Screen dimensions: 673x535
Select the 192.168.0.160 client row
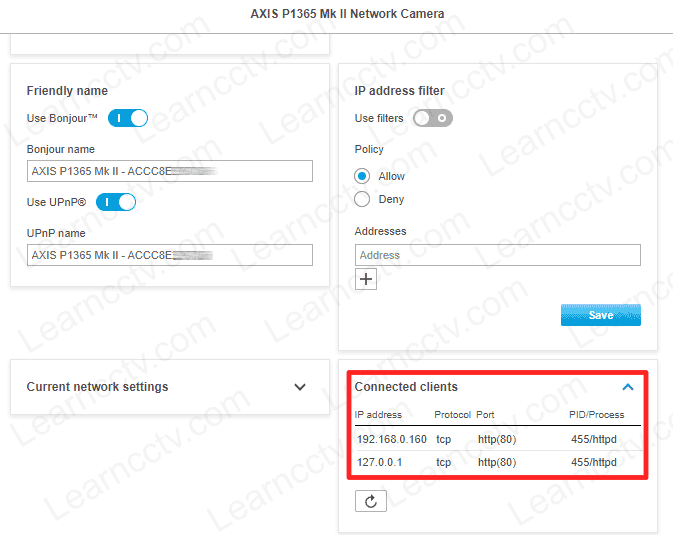[x=497, y=439]
